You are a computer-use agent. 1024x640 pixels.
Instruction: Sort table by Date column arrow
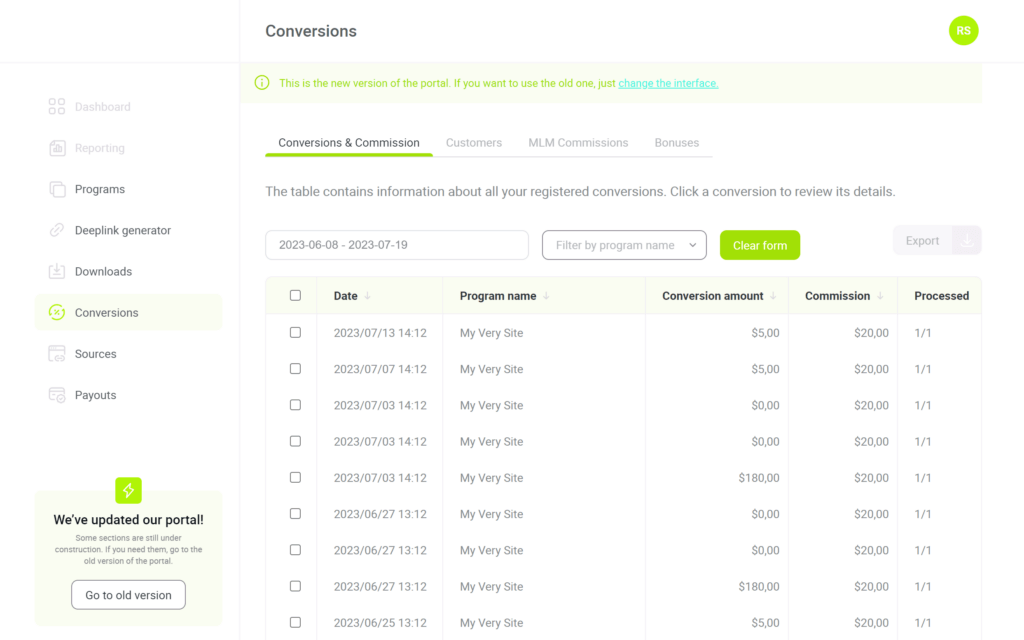368,296
